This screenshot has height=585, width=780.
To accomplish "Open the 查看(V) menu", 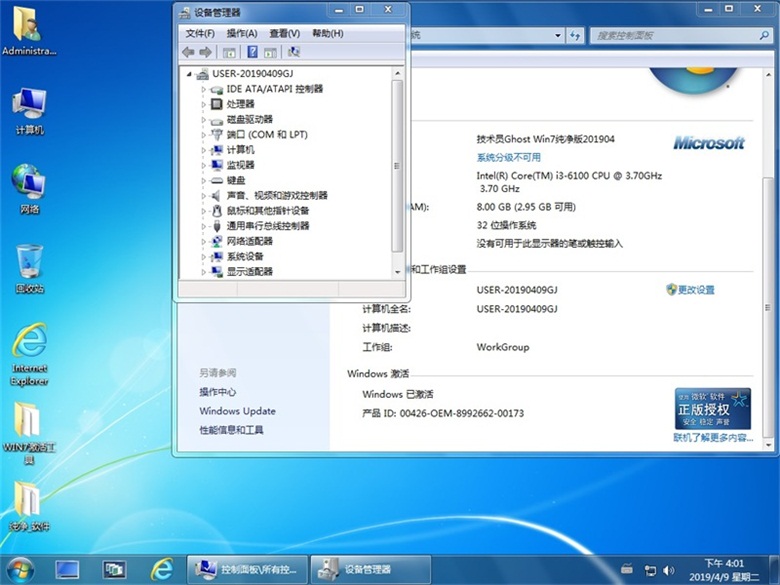I will point(284,33).
